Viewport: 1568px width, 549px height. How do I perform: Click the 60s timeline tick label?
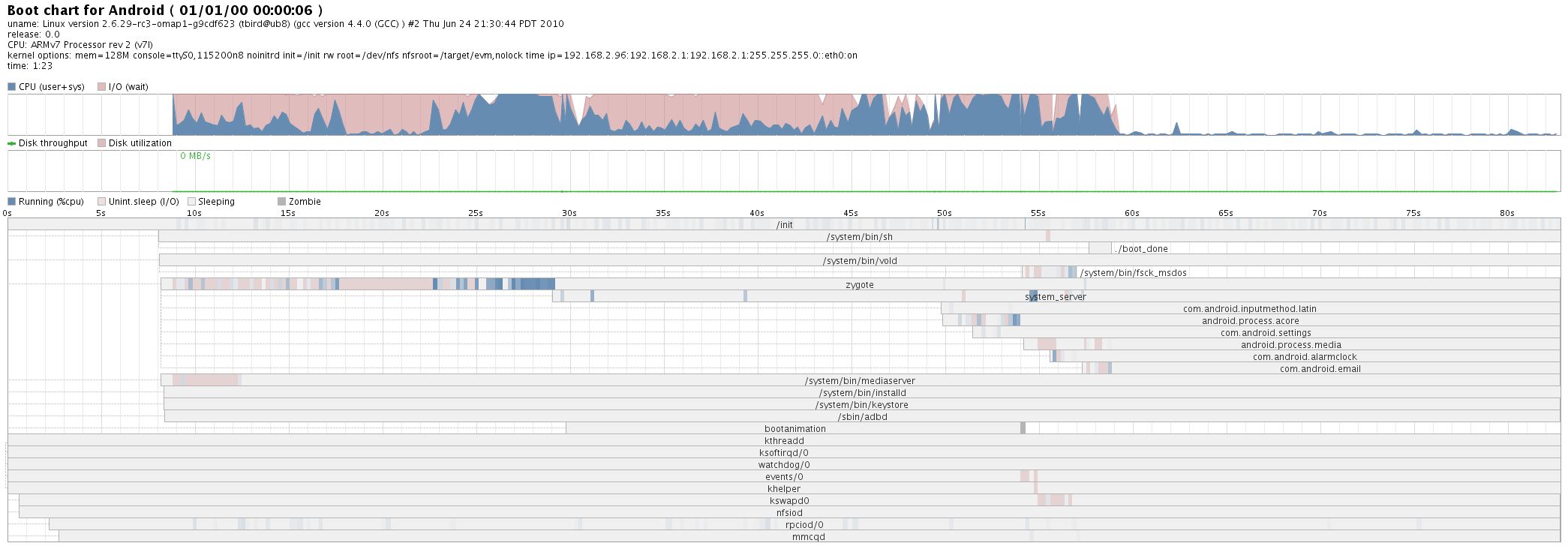coord(1132,213)
